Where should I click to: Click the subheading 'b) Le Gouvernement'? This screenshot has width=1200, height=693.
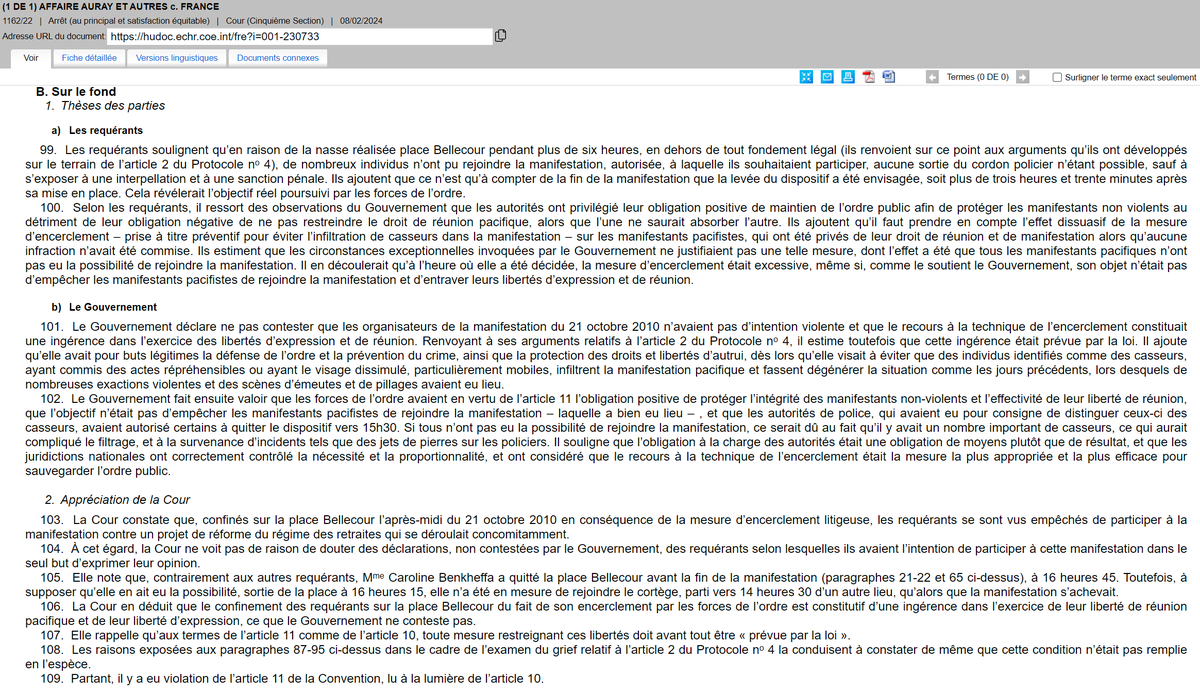[x=103, y=306]
